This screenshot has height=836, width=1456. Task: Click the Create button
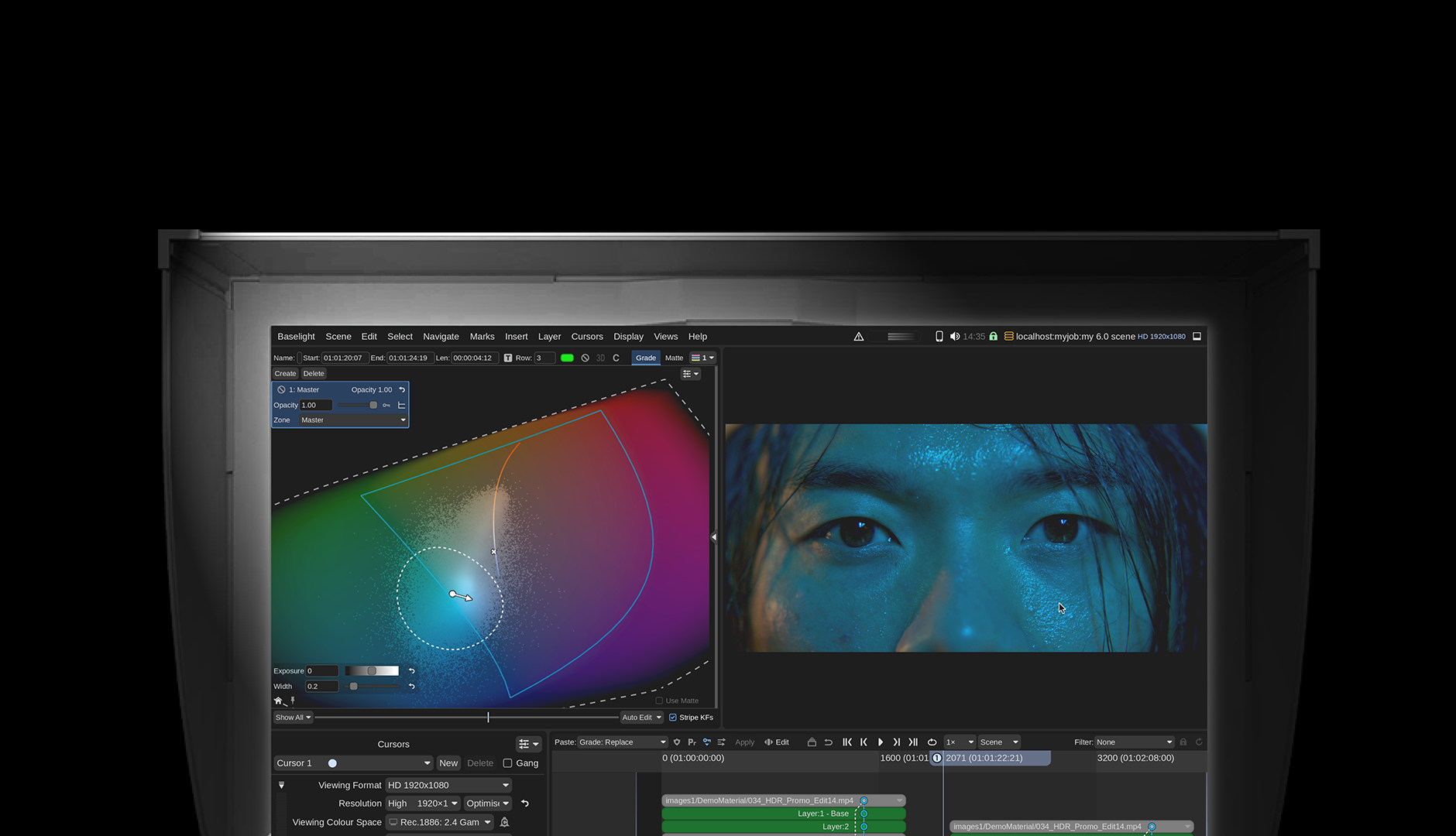tap(285, 374)
